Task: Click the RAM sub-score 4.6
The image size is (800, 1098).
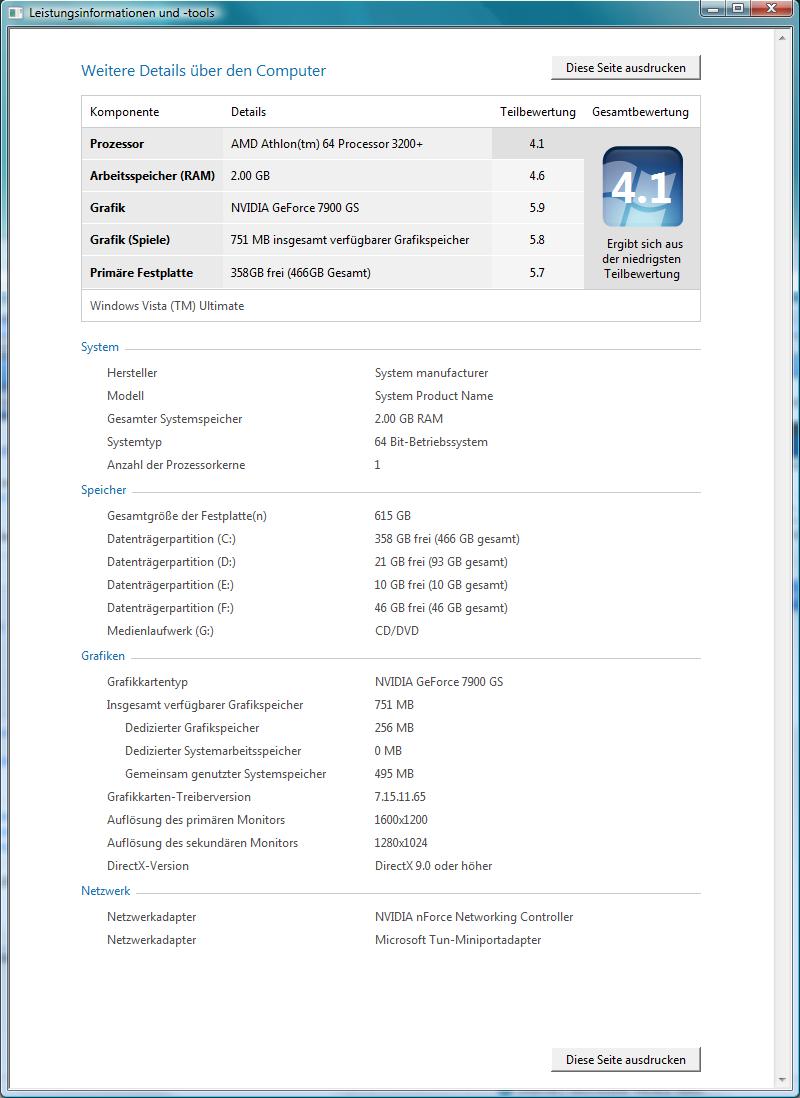Action: point(537,176)
